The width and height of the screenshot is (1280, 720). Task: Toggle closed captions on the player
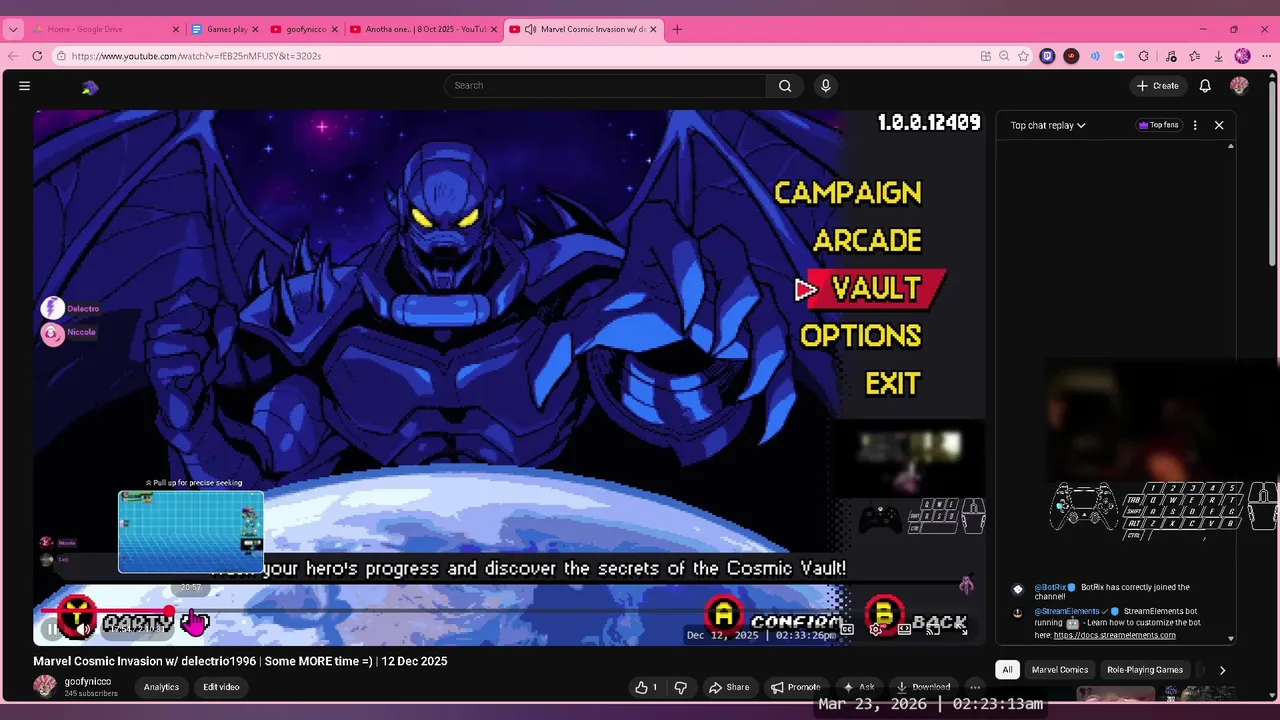coord(847,629)
